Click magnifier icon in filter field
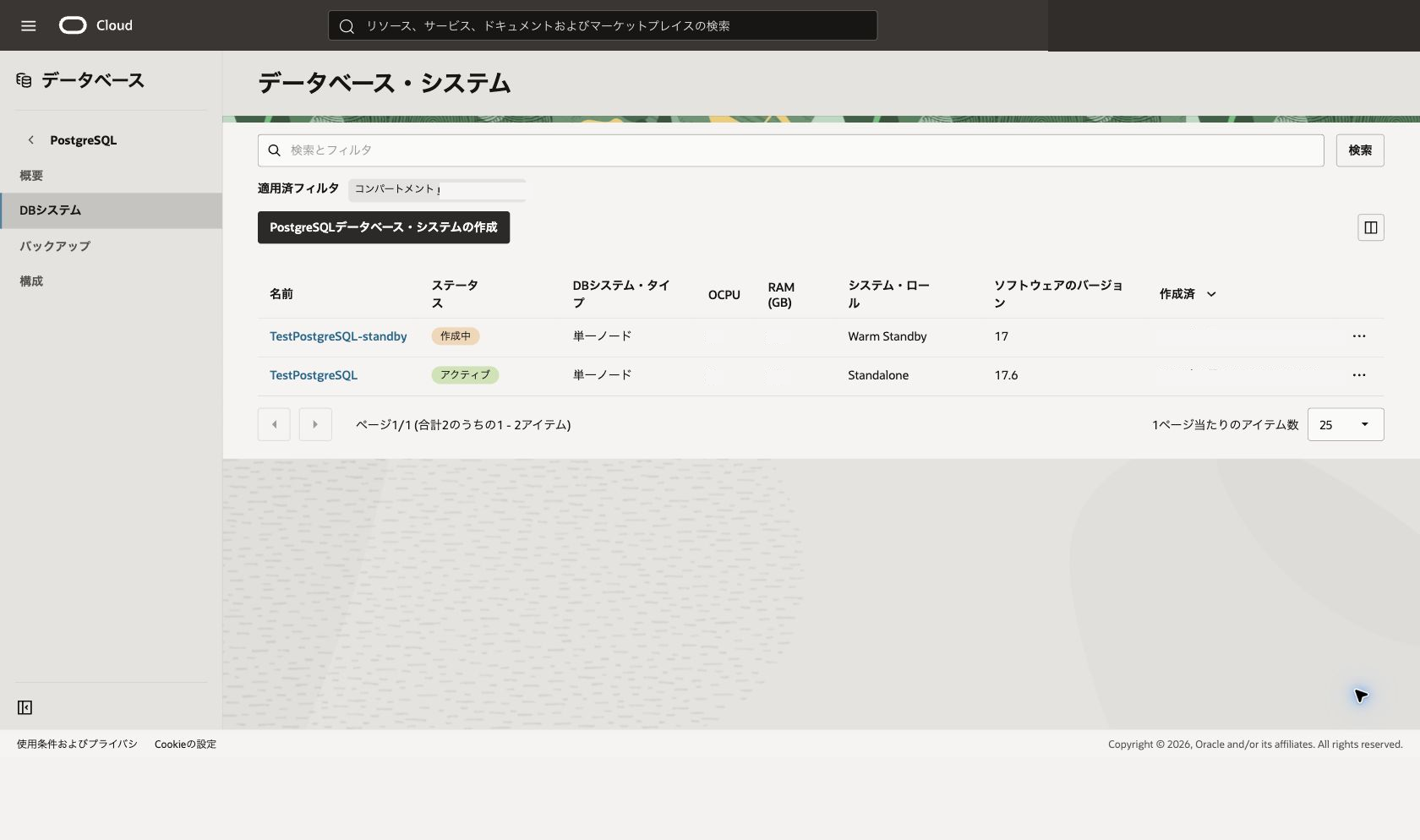1420x840 pixels. coord(274,150)
